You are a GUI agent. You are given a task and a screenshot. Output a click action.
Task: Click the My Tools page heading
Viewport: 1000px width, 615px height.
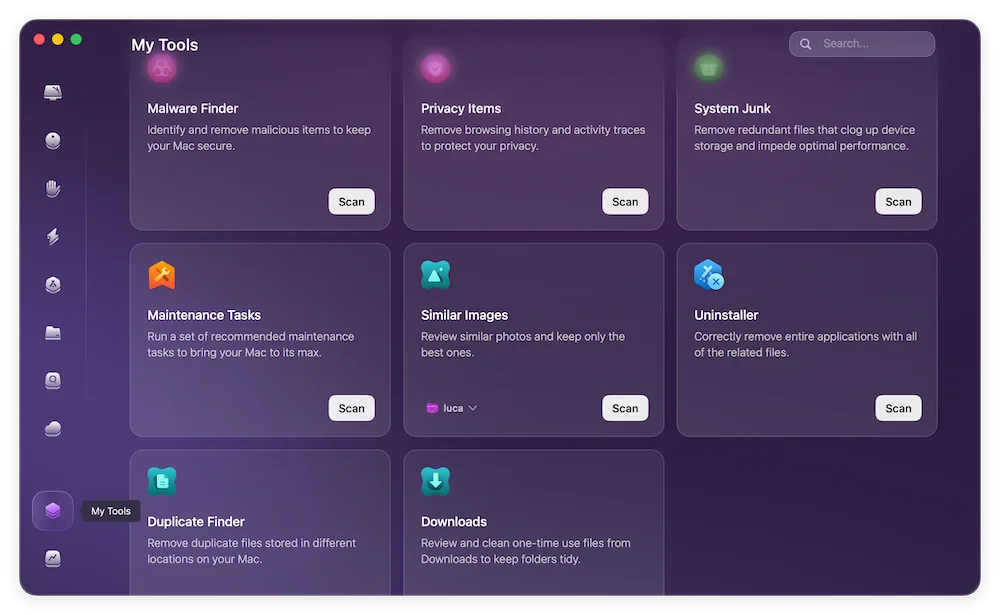[165, 45]
